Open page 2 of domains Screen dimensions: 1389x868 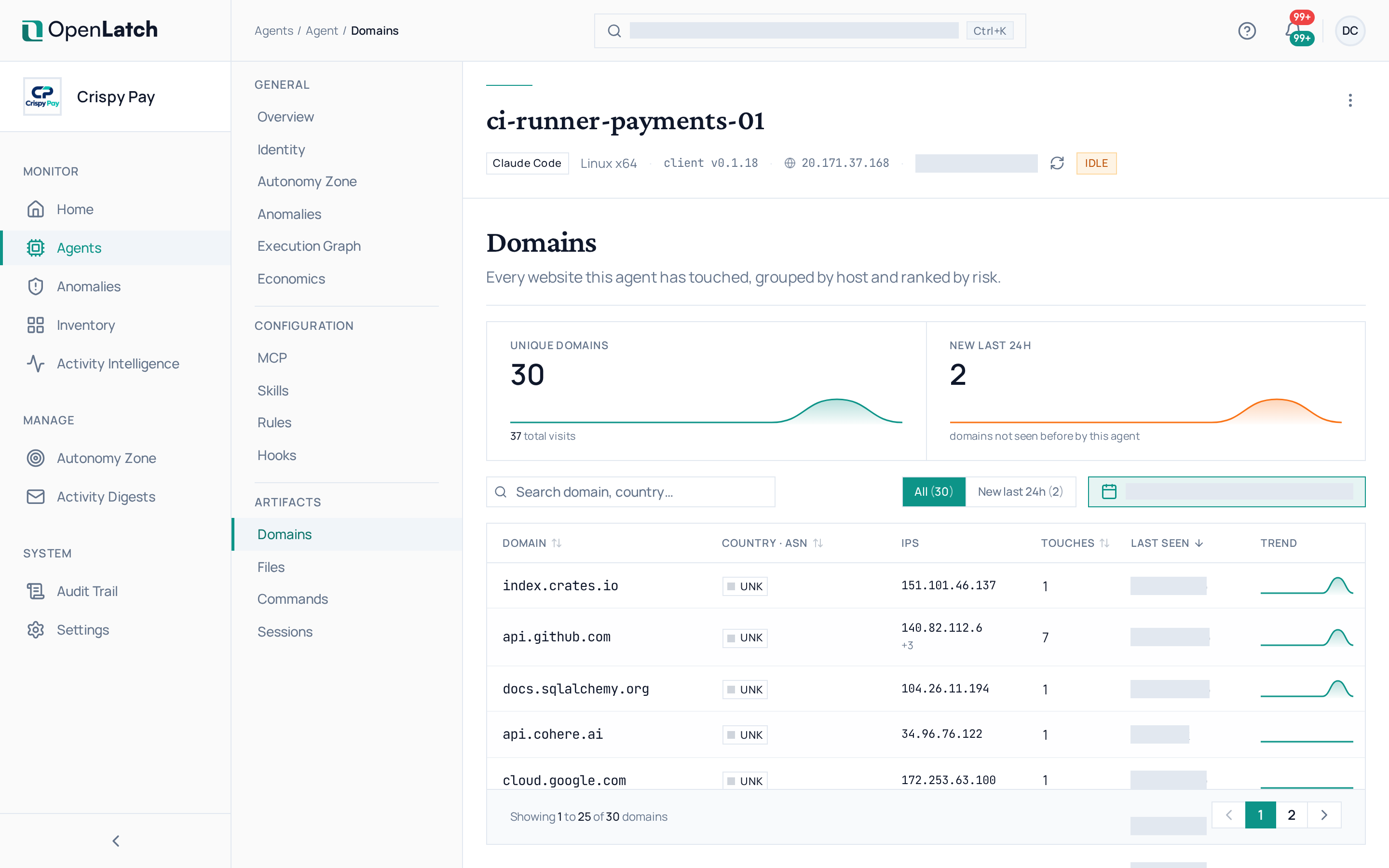[1292, 815]
